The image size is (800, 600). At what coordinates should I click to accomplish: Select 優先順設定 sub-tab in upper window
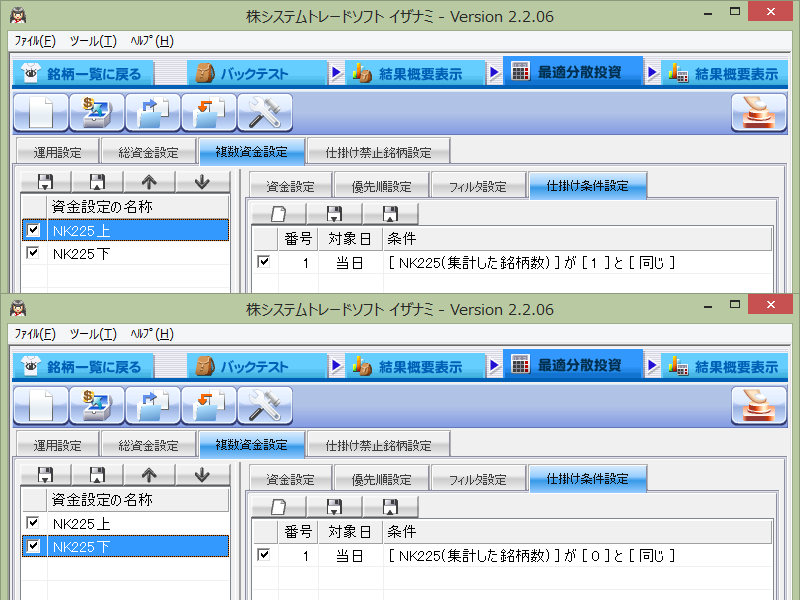coord(381,186)
